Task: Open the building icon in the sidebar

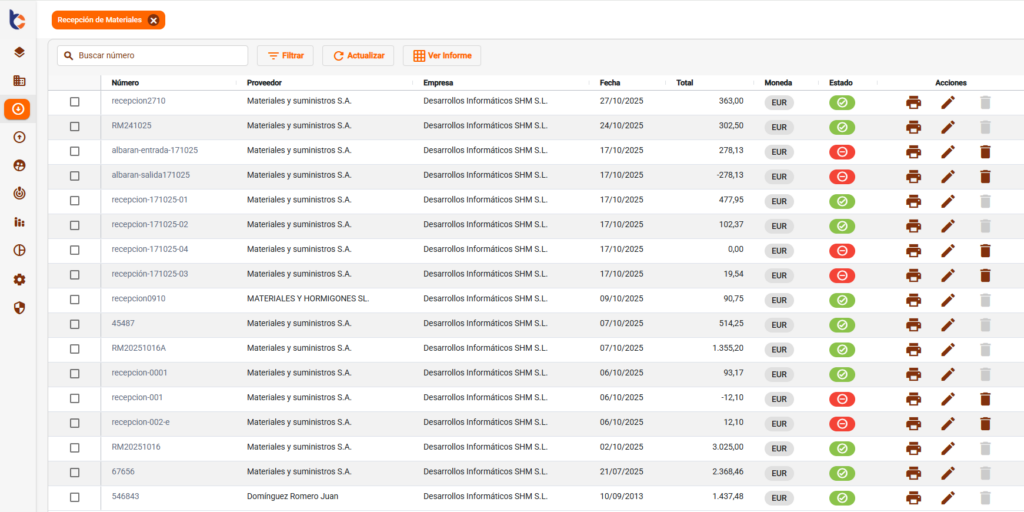Action: [19, 81]
